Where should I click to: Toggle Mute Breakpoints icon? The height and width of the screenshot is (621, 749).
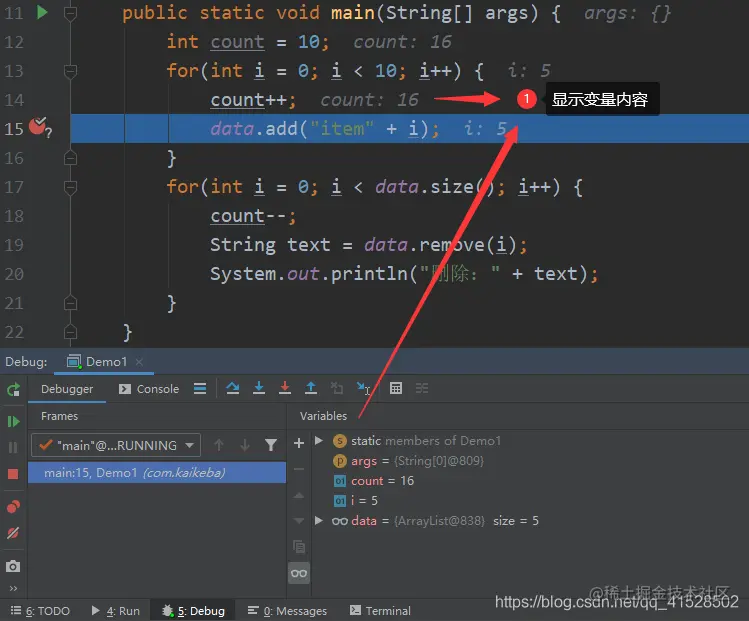(x=13, y=533)
